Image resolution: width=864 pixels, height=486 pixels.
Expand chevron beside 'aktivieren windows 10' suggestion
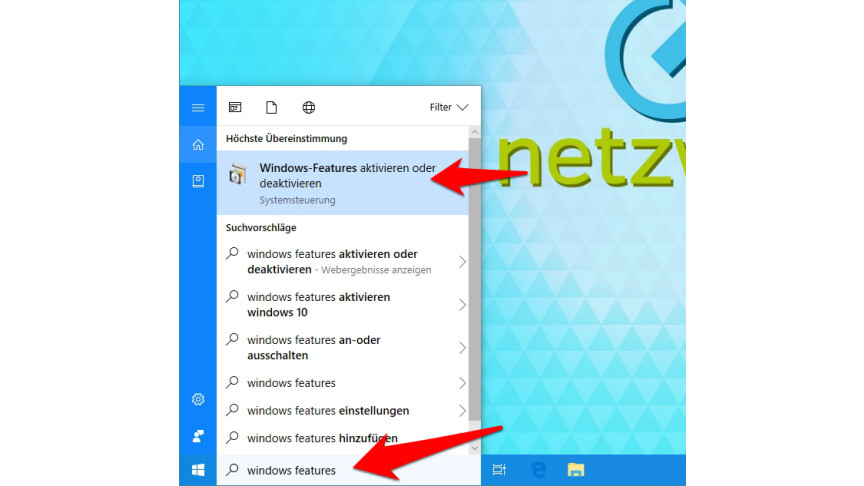pos(462,305)
